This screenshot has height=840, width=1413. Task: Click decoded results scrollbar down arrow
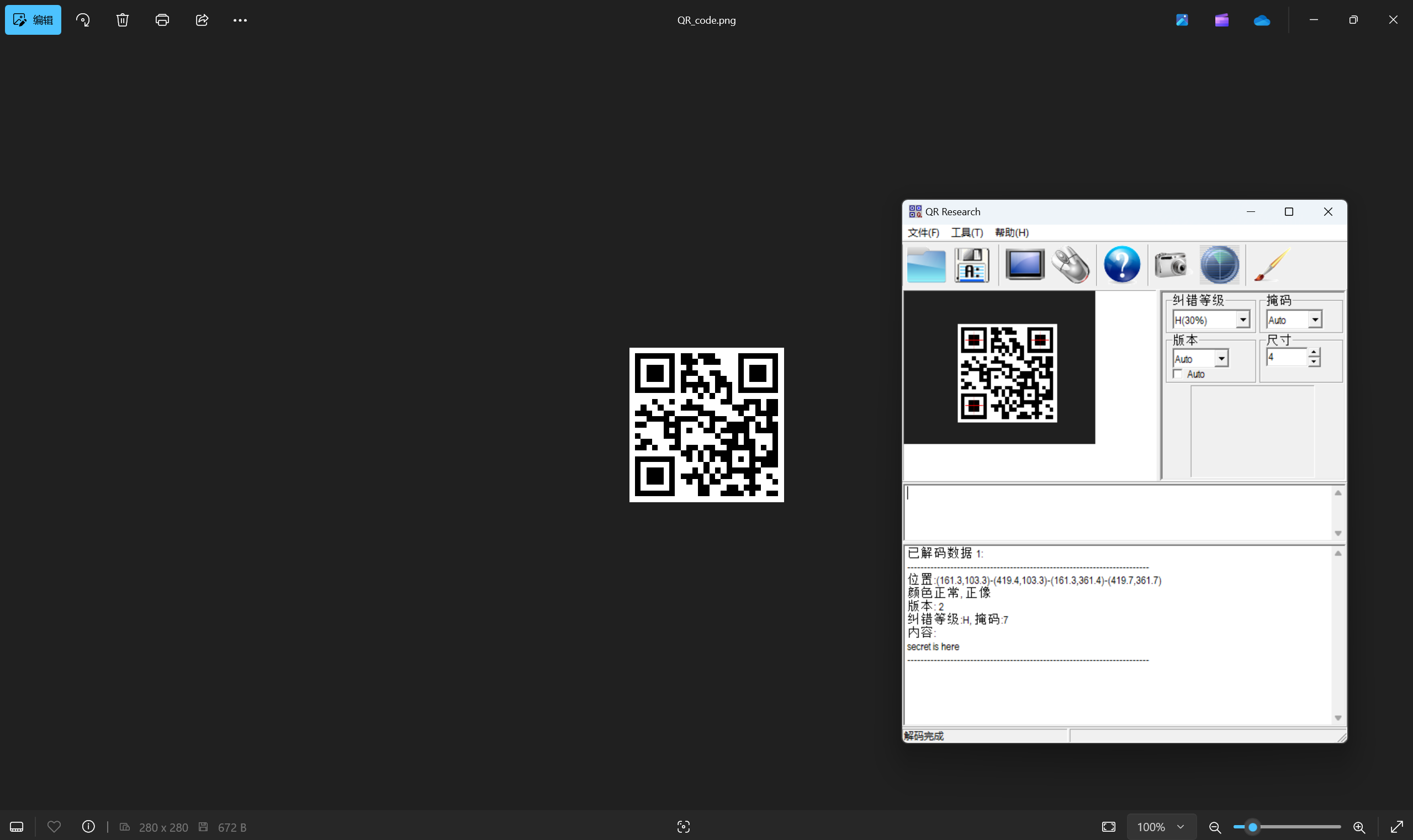coord(1338,717)
